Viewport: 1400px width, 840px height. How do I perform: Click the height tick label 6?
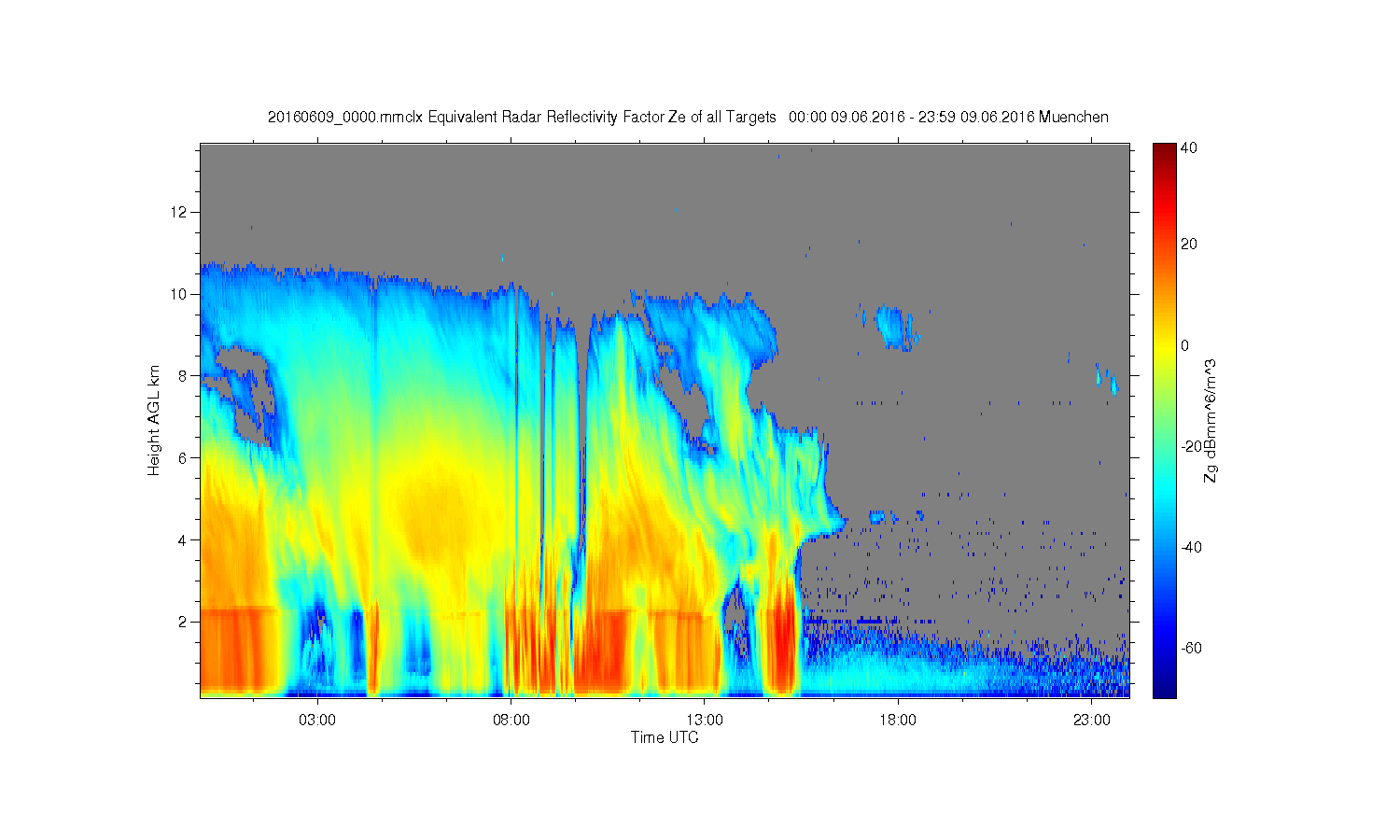tap(184, 457)
